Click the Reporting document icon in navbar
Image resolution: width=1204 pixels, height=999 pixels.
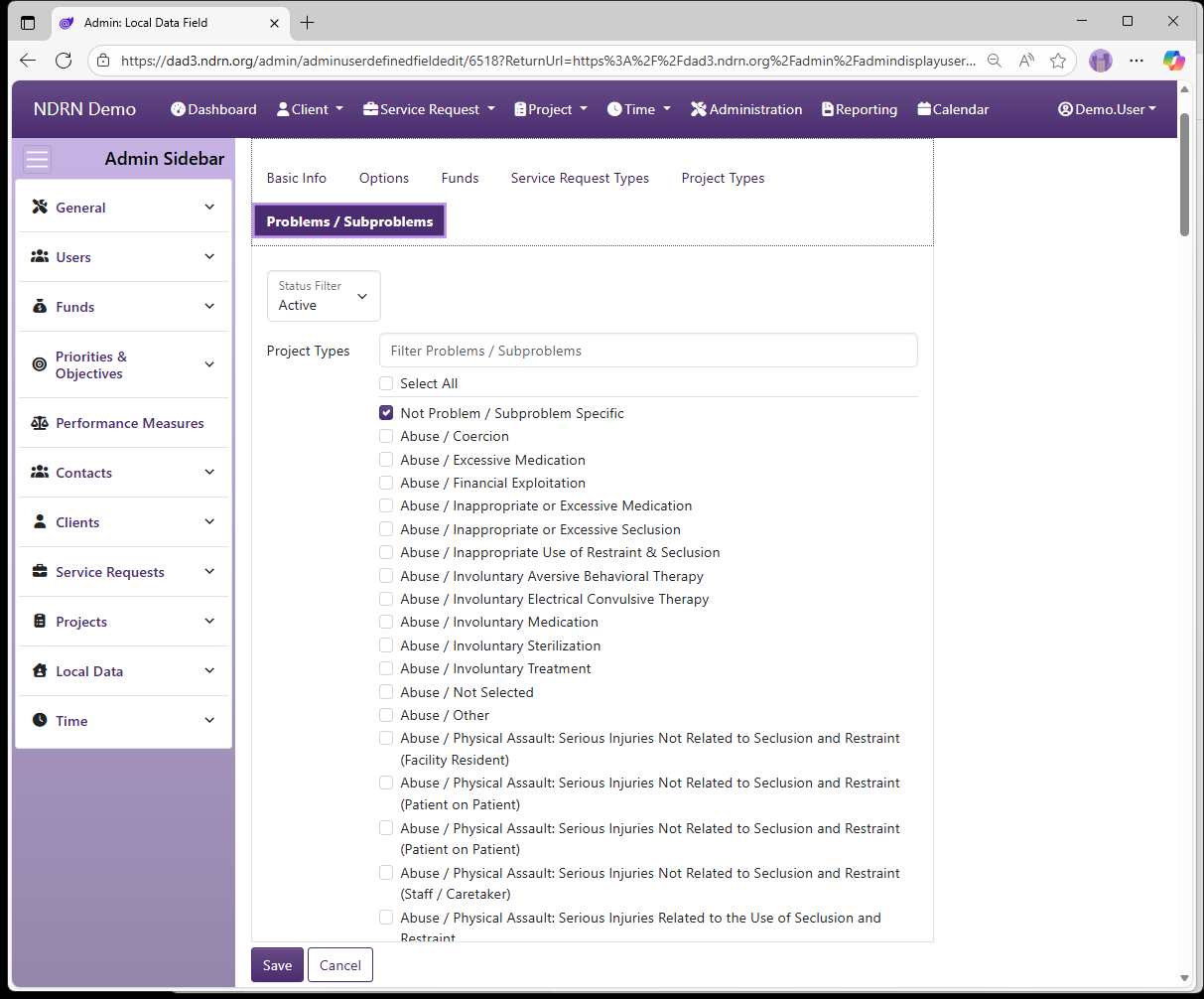(828, 109)
